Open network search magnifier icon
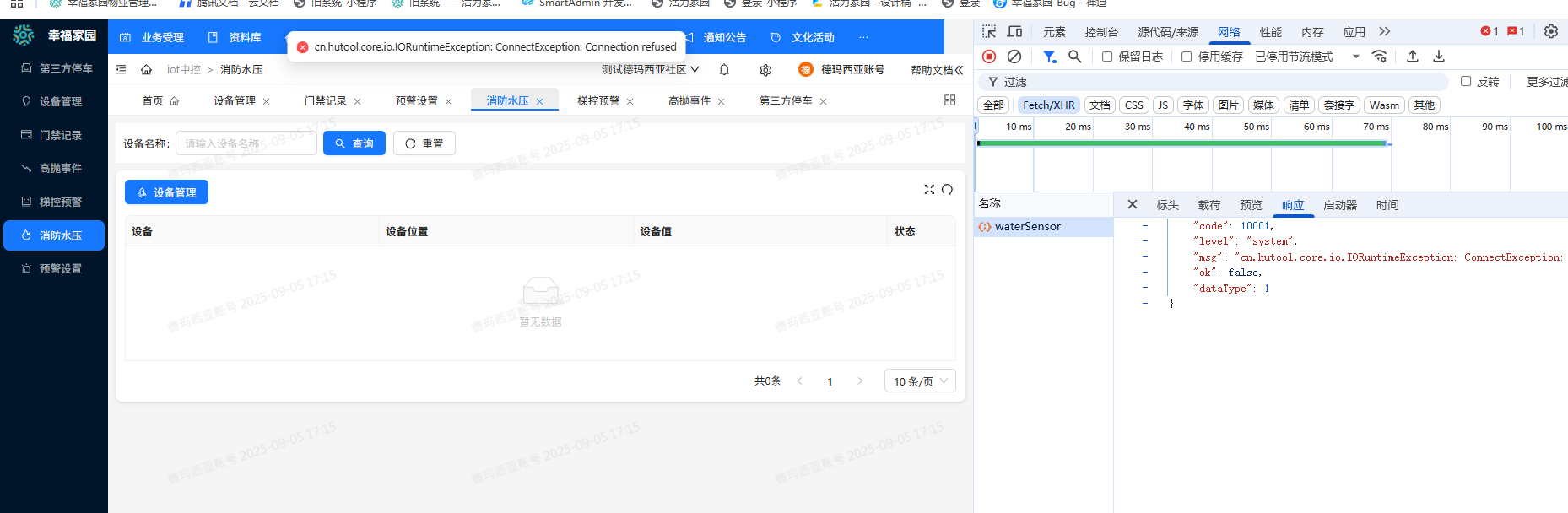 coord(1074,57)
